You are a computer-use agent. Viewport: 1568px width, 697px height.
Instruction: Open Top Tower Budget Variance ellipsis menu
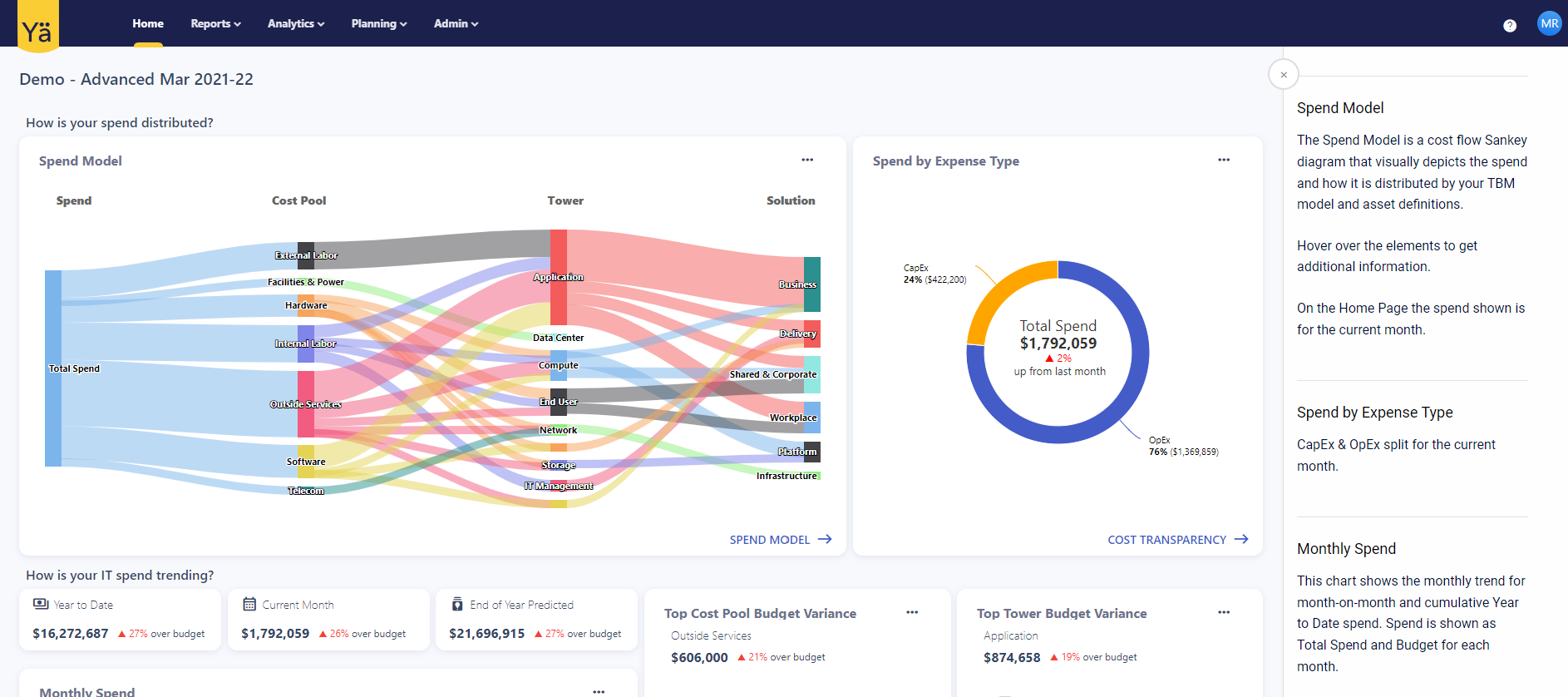tap(1224, 612)
